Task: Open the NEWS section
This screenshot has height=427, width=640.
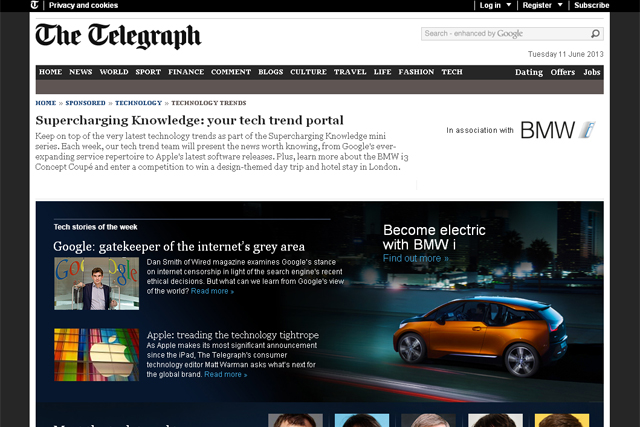Action: [80, 72]
